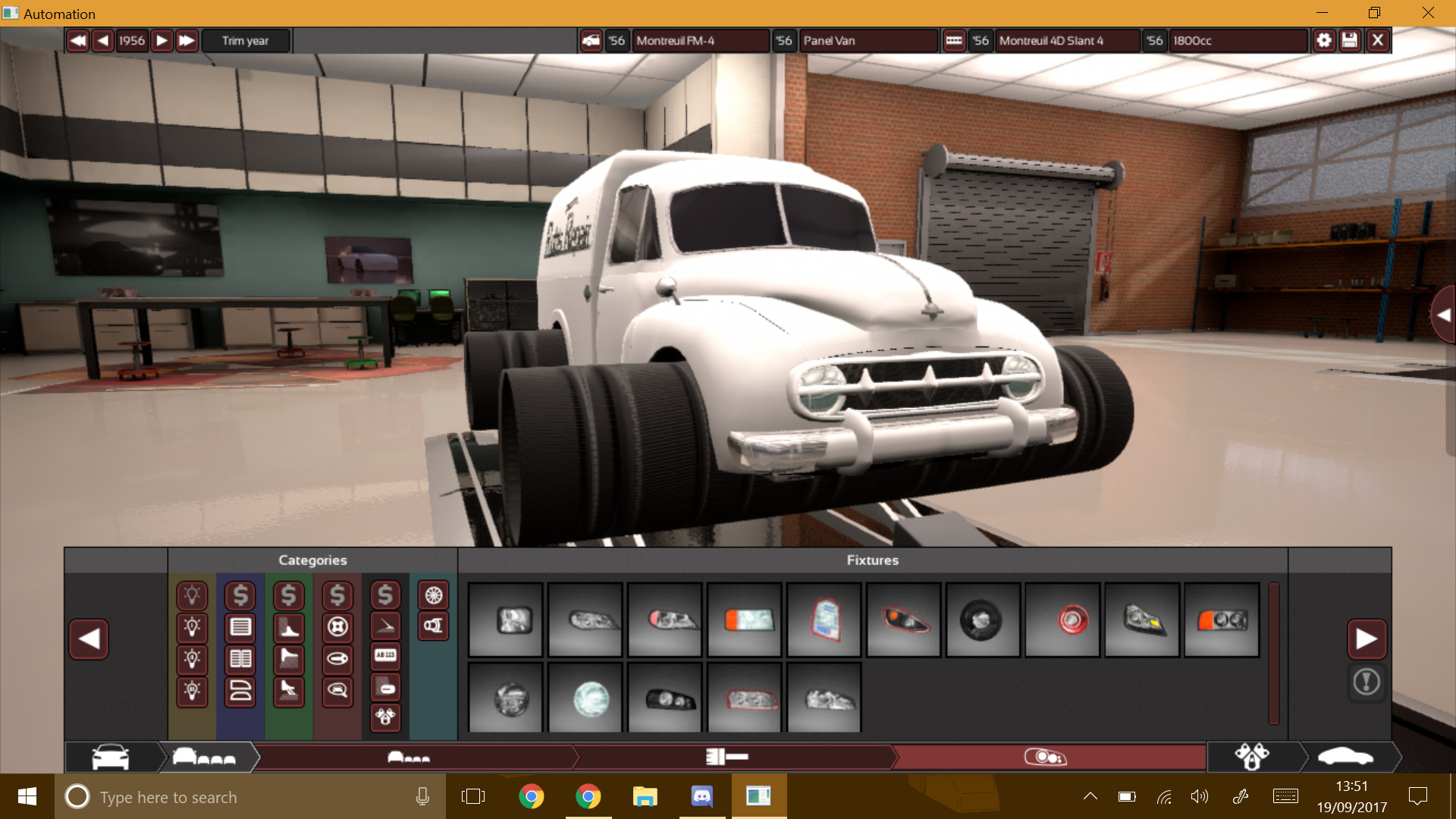The image size is (1456, 819).
Task: Expand the collapsed right side panel arrow
Action: pos(1443,315)
